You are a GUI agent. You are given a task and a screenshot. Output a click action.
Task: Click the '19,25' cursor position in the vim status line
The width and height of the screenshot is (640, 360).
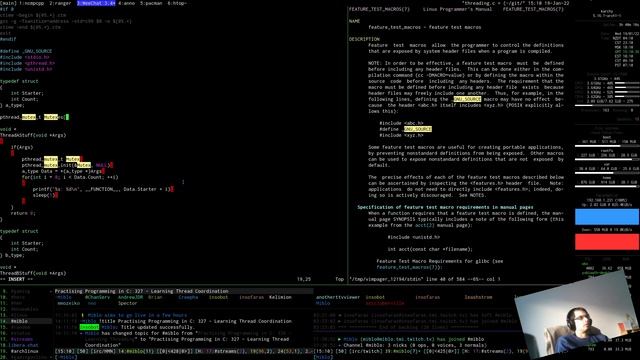(x=304, y=279)
